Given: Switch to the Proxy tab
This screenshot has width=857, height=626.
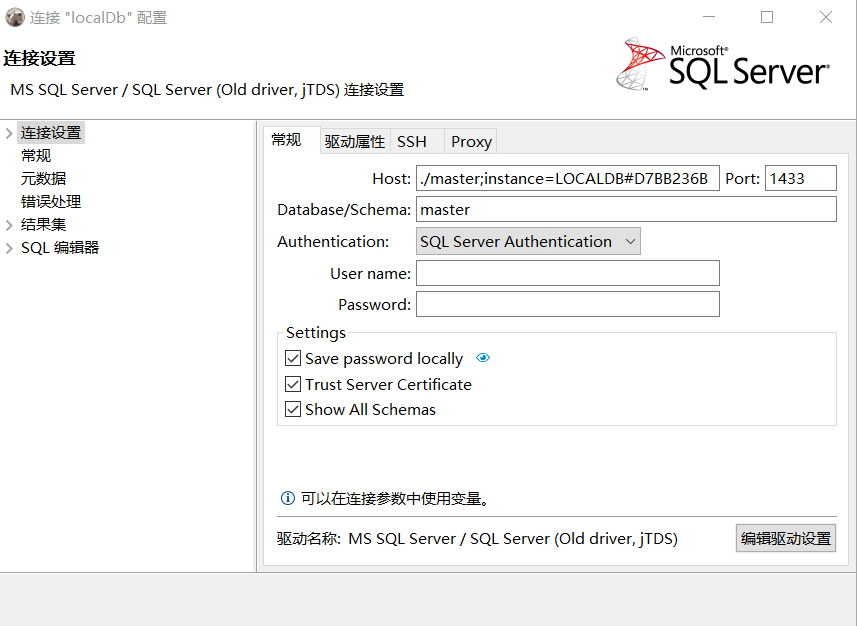Looking at the screenshot, I should coord(470,141).
